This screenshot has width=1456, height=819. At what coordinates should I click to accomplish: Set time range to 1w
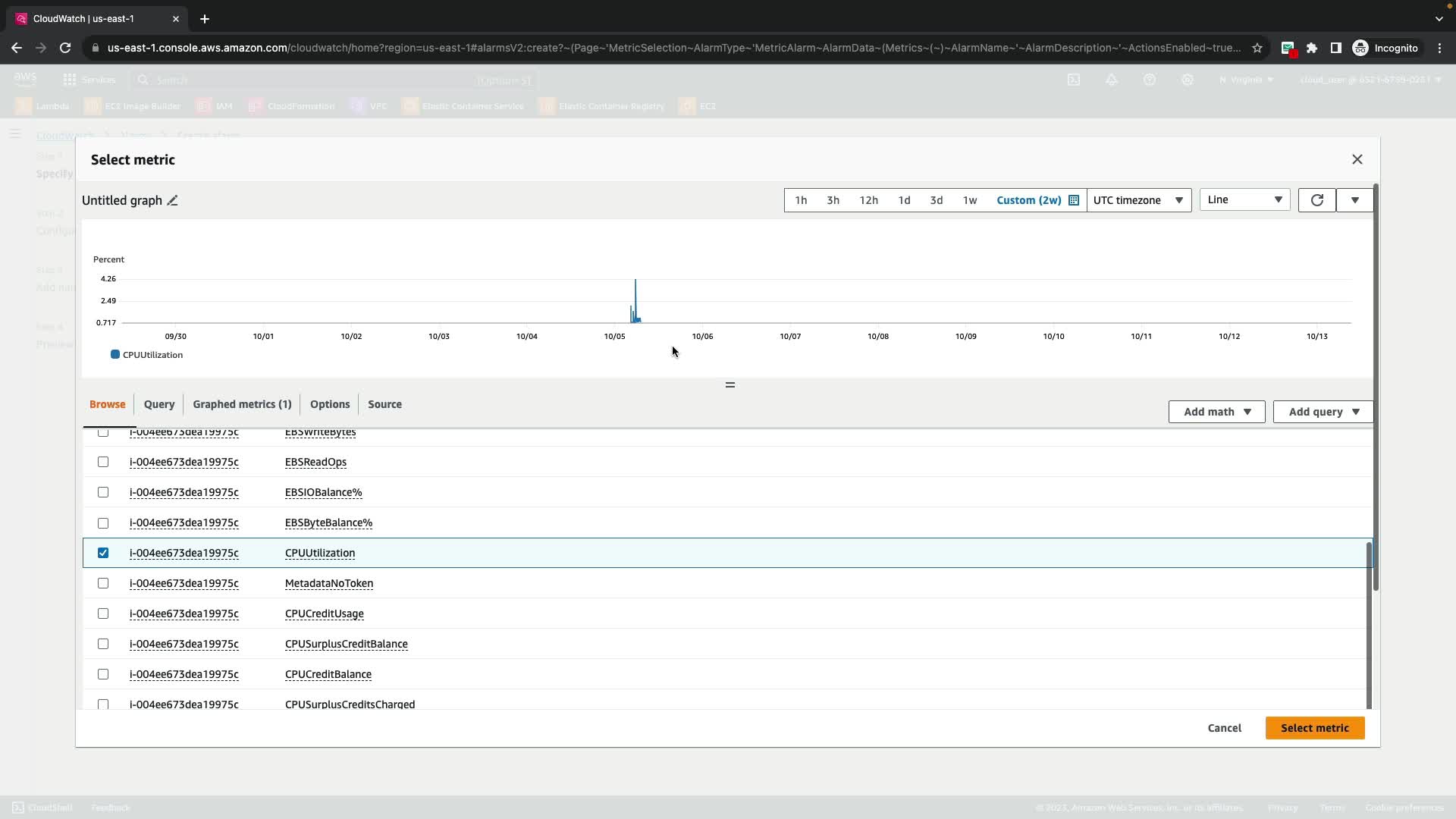969,200
